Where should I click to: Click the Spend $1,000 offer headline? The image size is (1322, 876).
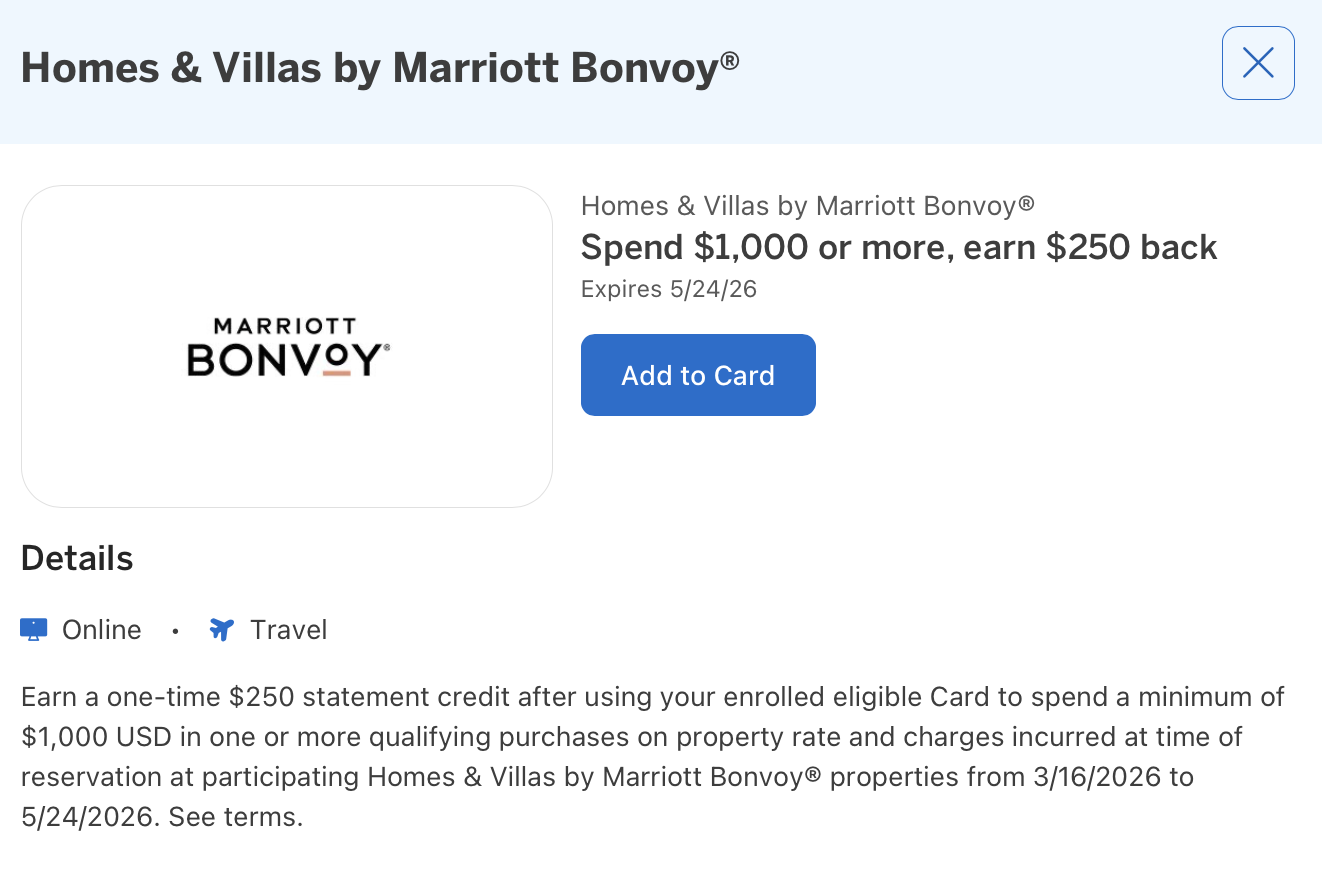pos(898,247)
